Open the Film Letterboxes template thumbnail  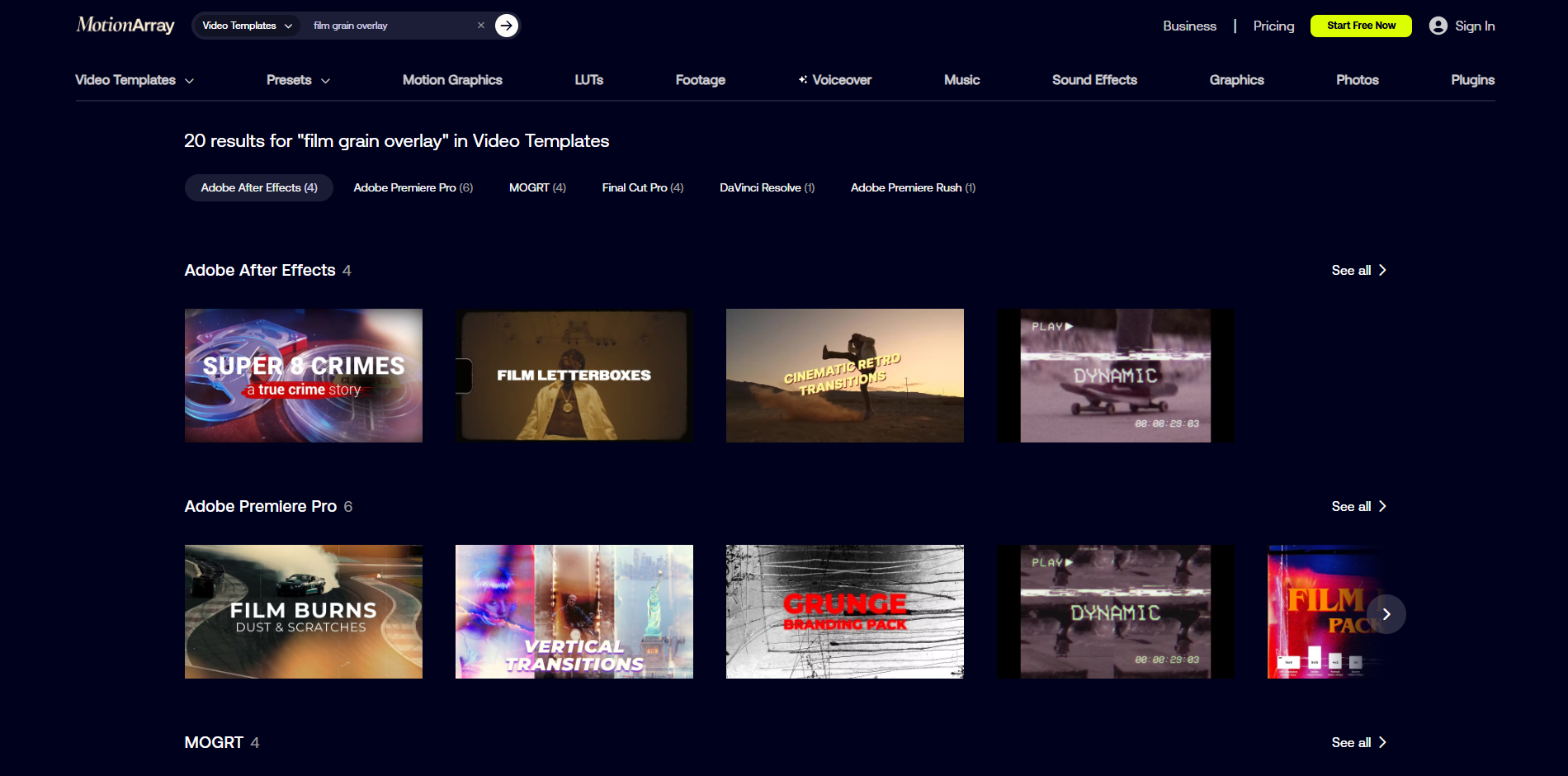click(x=574, y=376)
